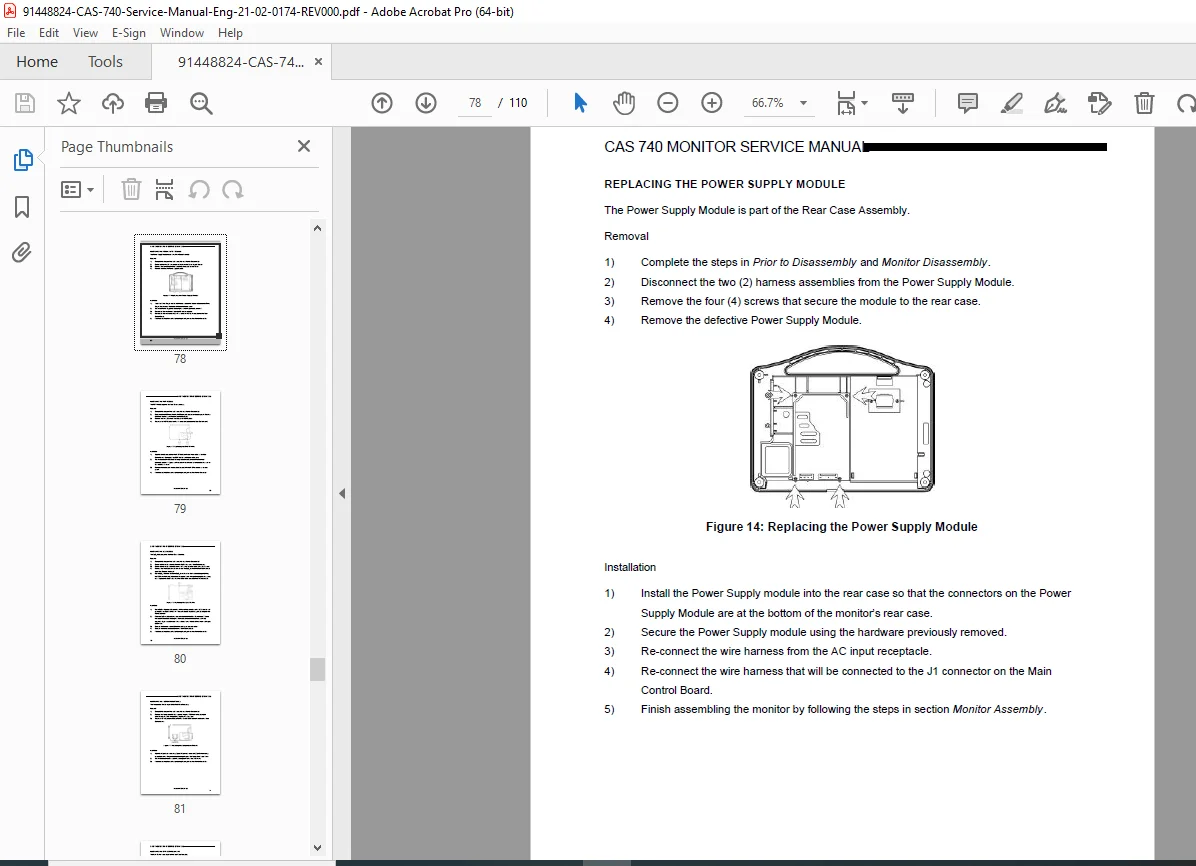The width and height of the screenshot is (1196, 866).
Task: Rotate page counterclockwise in thumbnails panel
Action: (199, 189)
